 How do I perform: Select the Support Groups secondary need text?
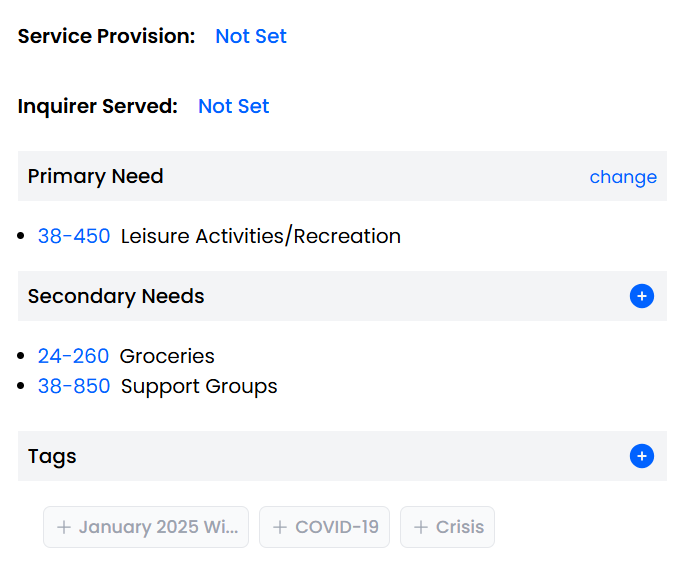pyautogui.click(x=199, y=386)
